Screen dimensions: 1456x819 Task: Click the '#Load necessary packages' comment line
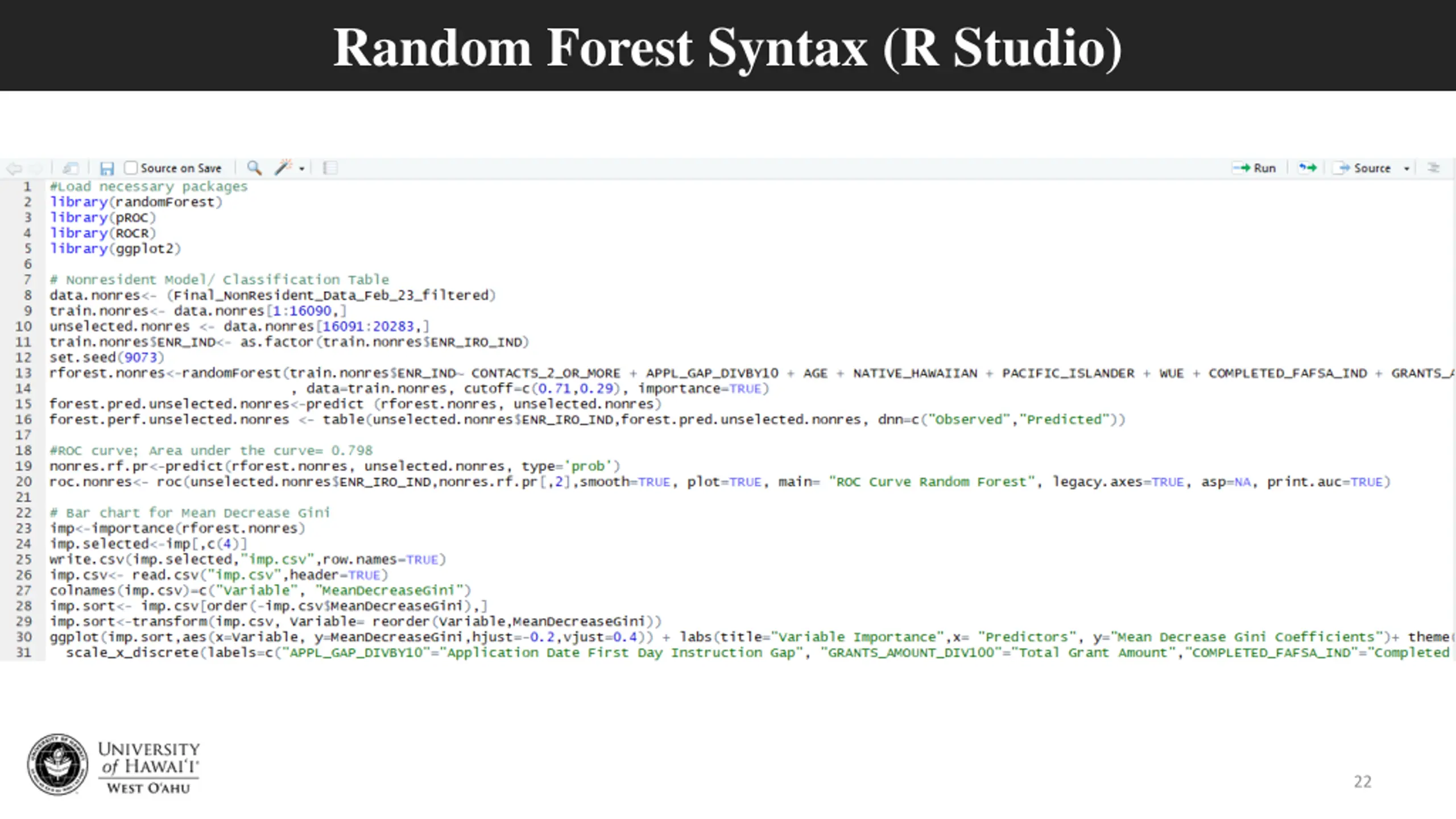148,187
